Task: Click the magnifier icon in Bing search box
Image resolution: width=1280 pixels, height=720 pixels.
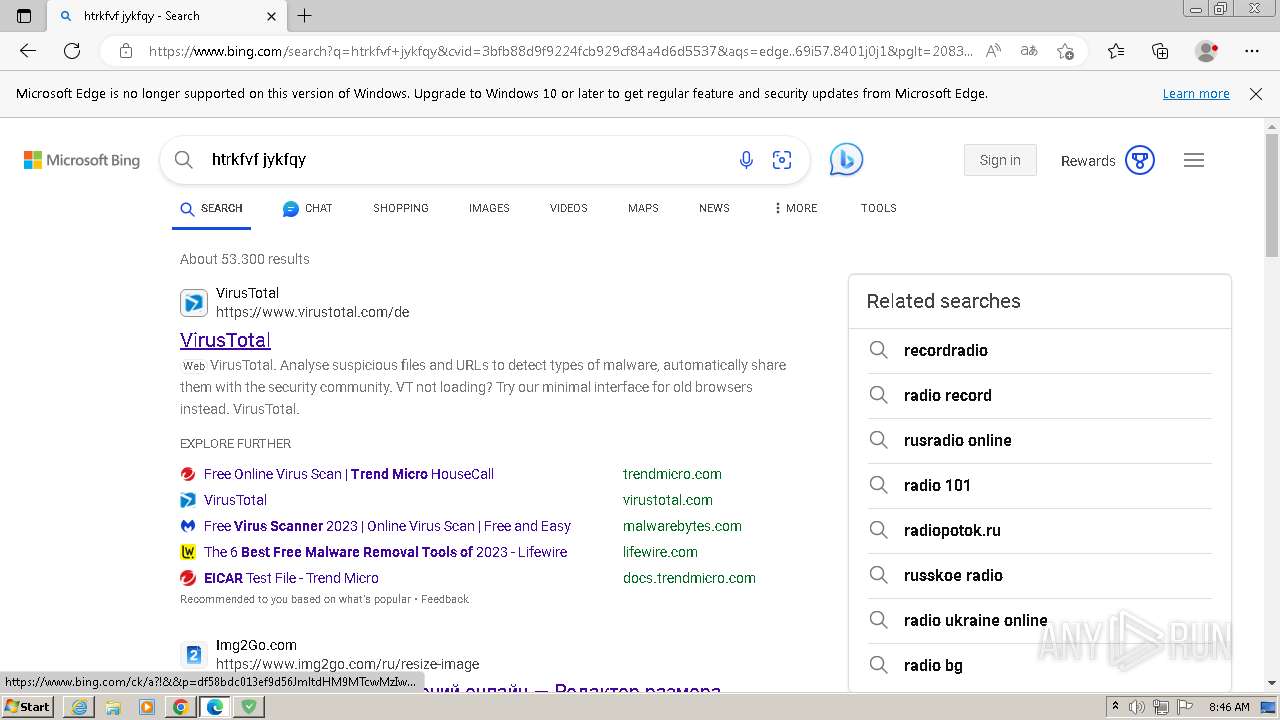Action: (x=183, y=160)
